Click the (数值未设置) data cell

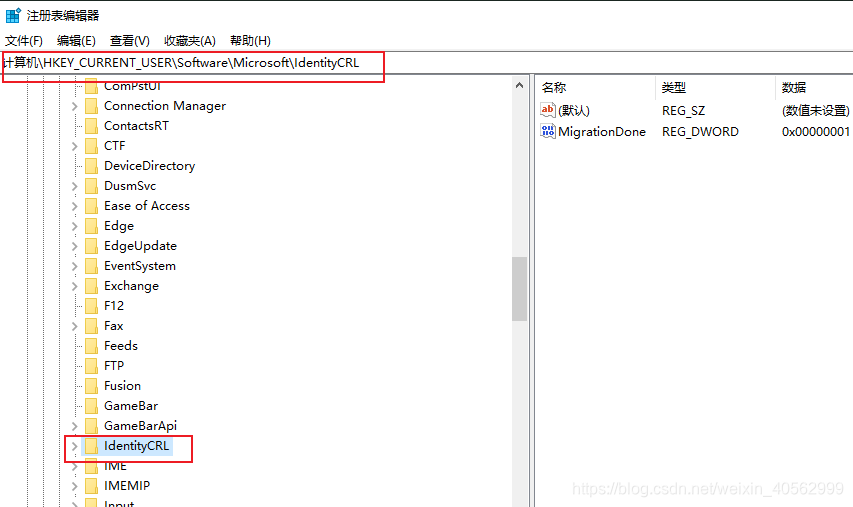point(815,111)
